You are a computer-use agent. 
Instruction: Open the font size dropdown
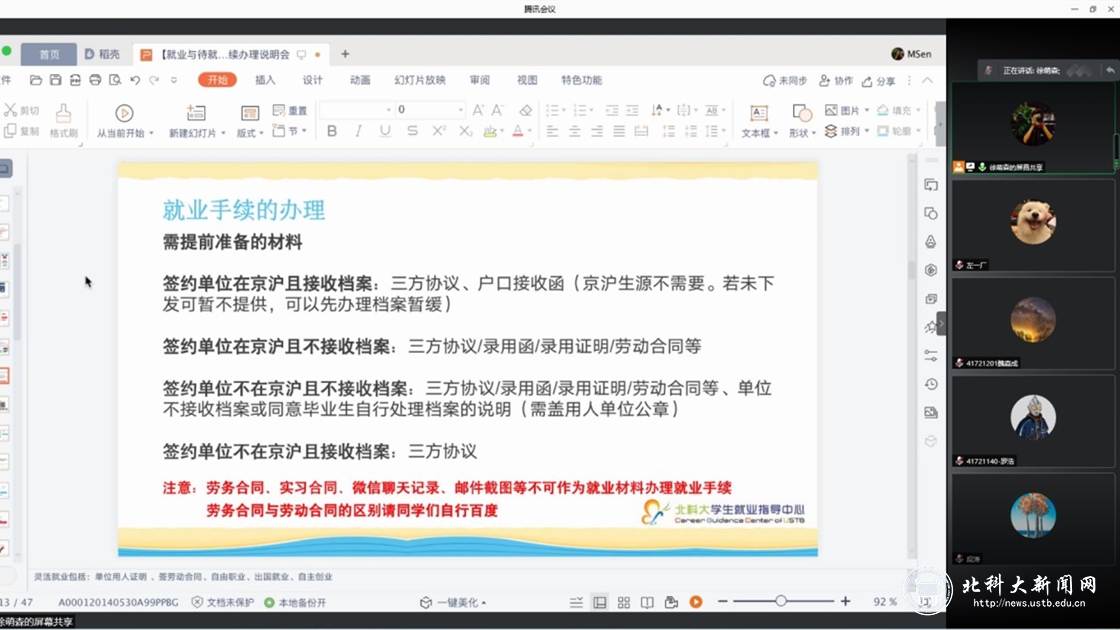pyautogui.click(x=460, y=110)
